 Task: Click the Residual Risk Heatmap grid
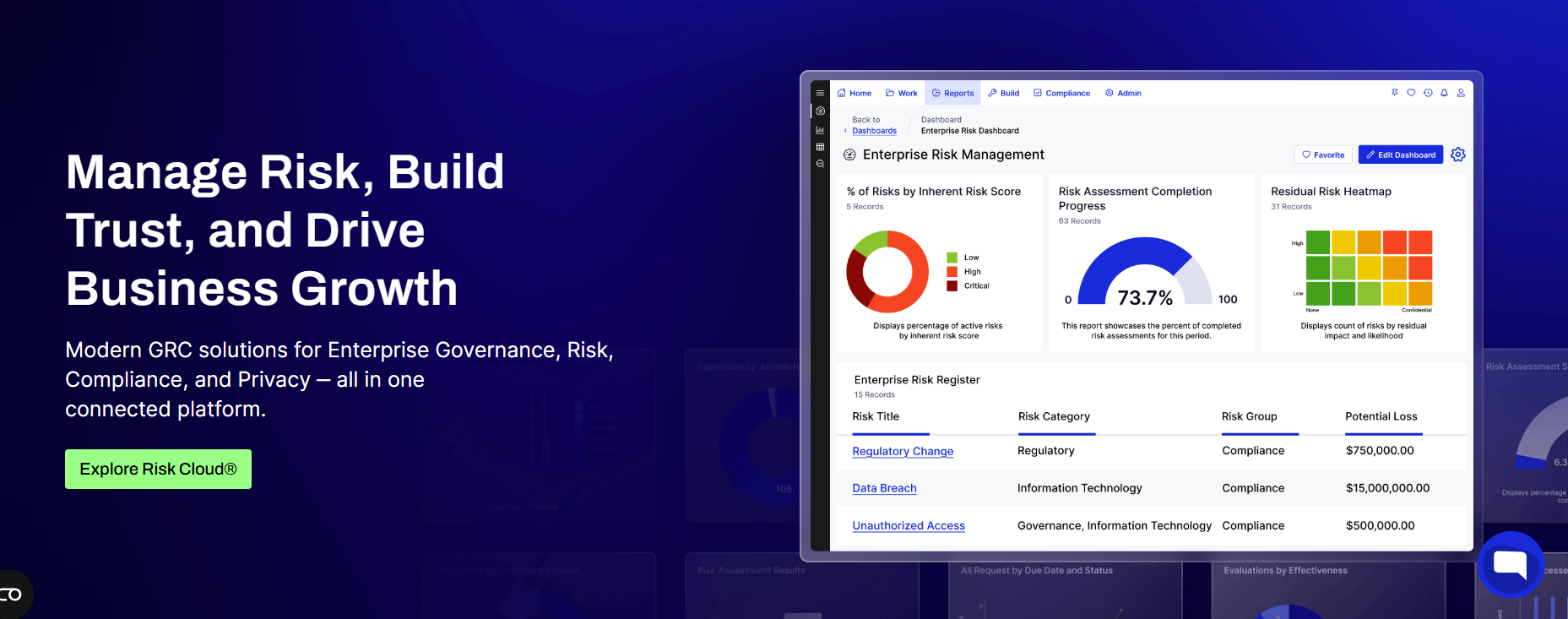point(1369,268)
